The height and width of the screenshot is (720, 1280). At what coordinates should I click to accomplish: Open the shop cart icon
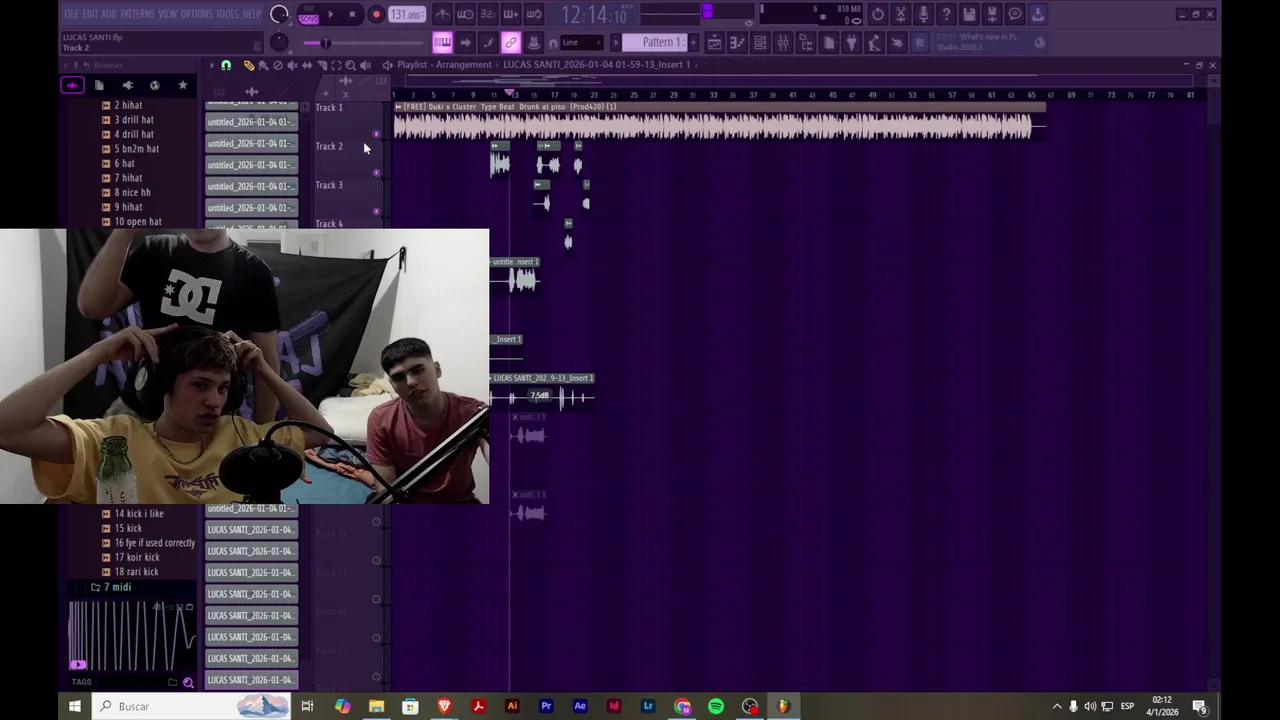point(920,42)
